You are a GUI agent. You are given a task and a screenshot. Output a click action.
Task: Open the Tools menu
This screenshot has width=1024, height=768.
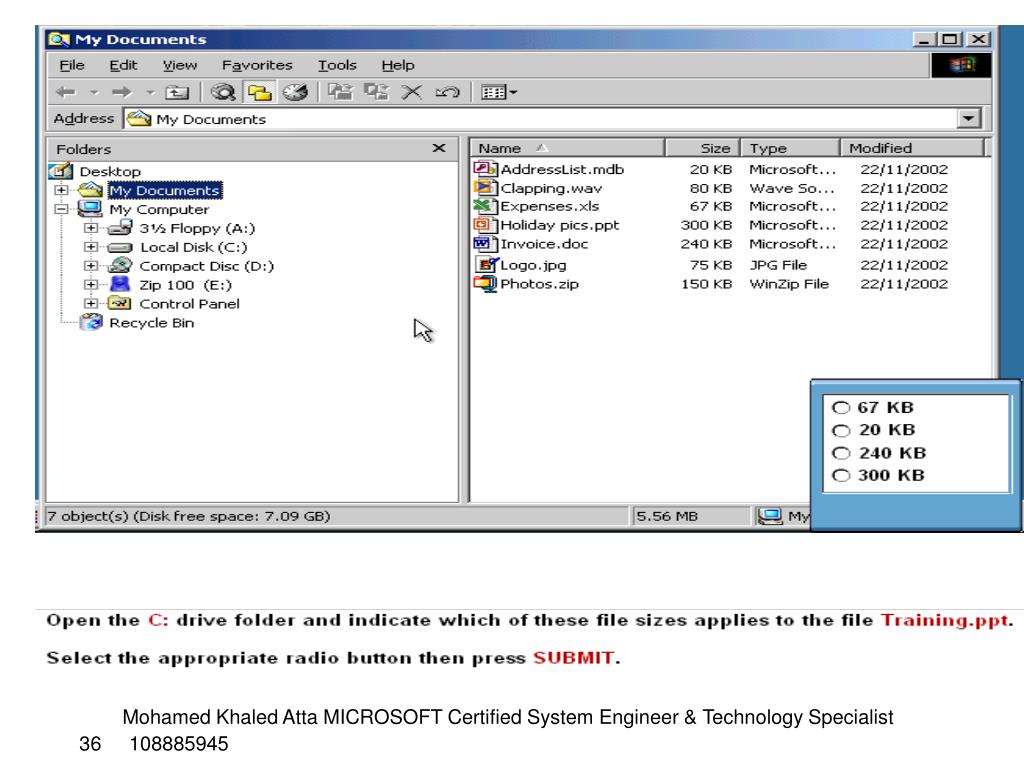337,65
